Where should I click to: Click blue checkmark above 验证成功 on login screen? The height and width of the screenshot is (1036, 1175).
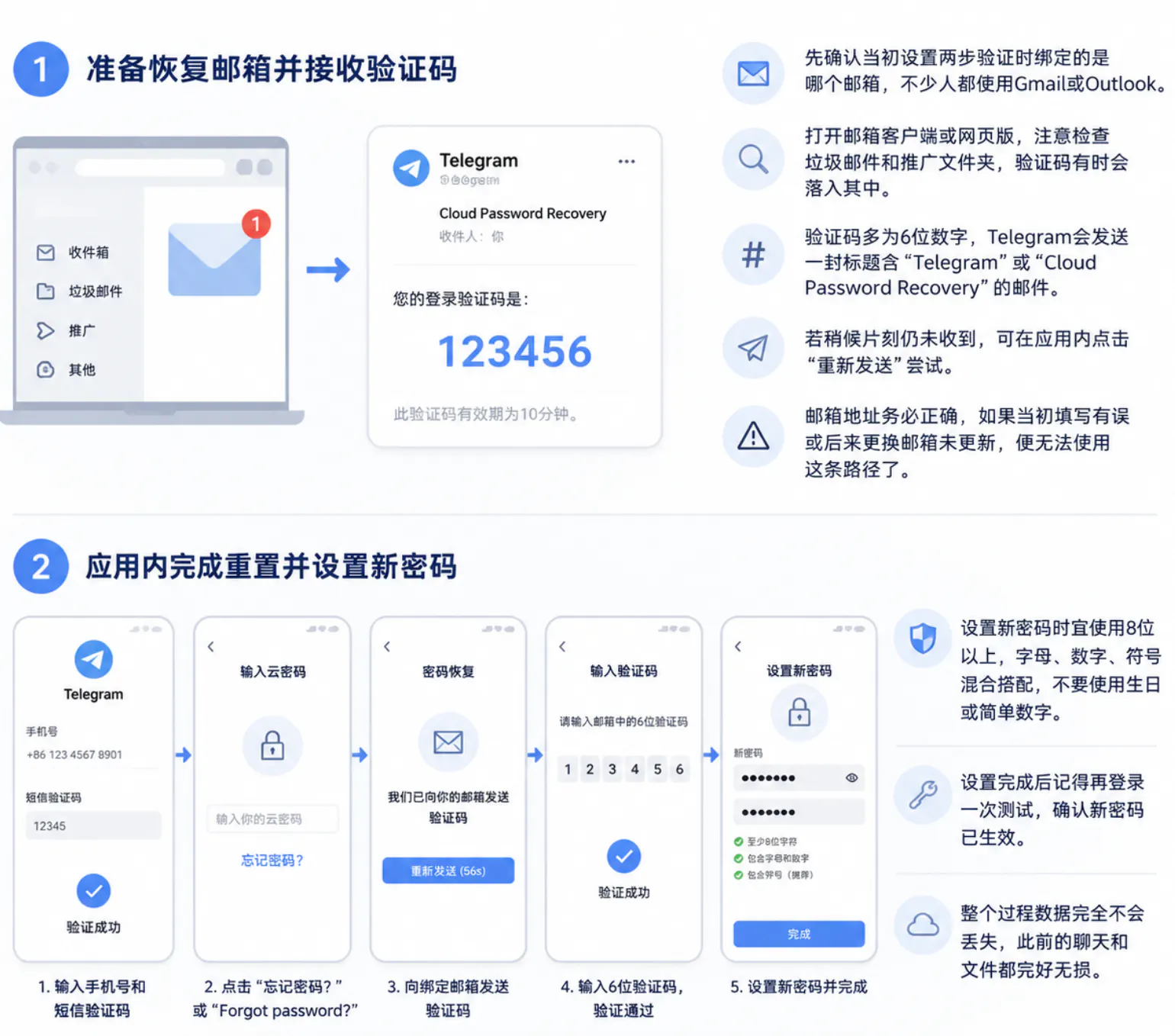point(94,891)
